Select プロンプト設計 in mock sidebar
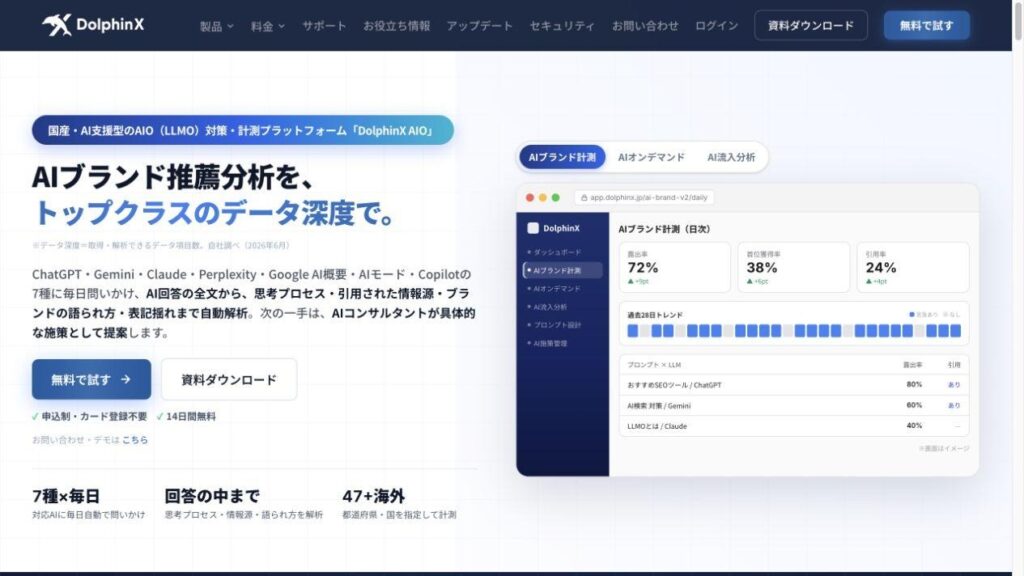Viewport: 1024px width, 576px height. tap(556, 325)
